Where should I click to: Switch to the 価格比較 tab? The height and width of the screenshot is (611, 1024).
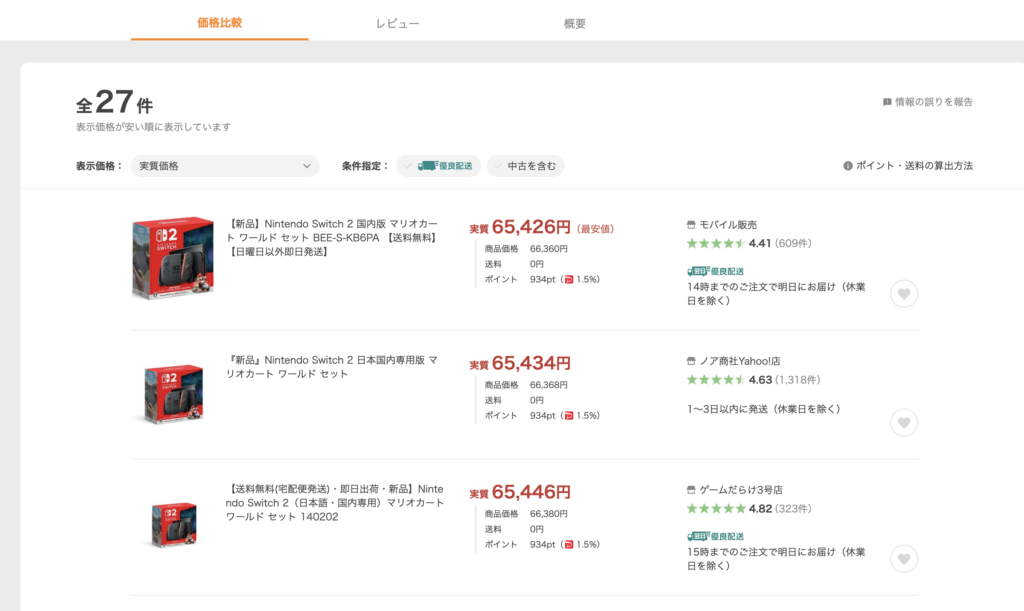219,23
